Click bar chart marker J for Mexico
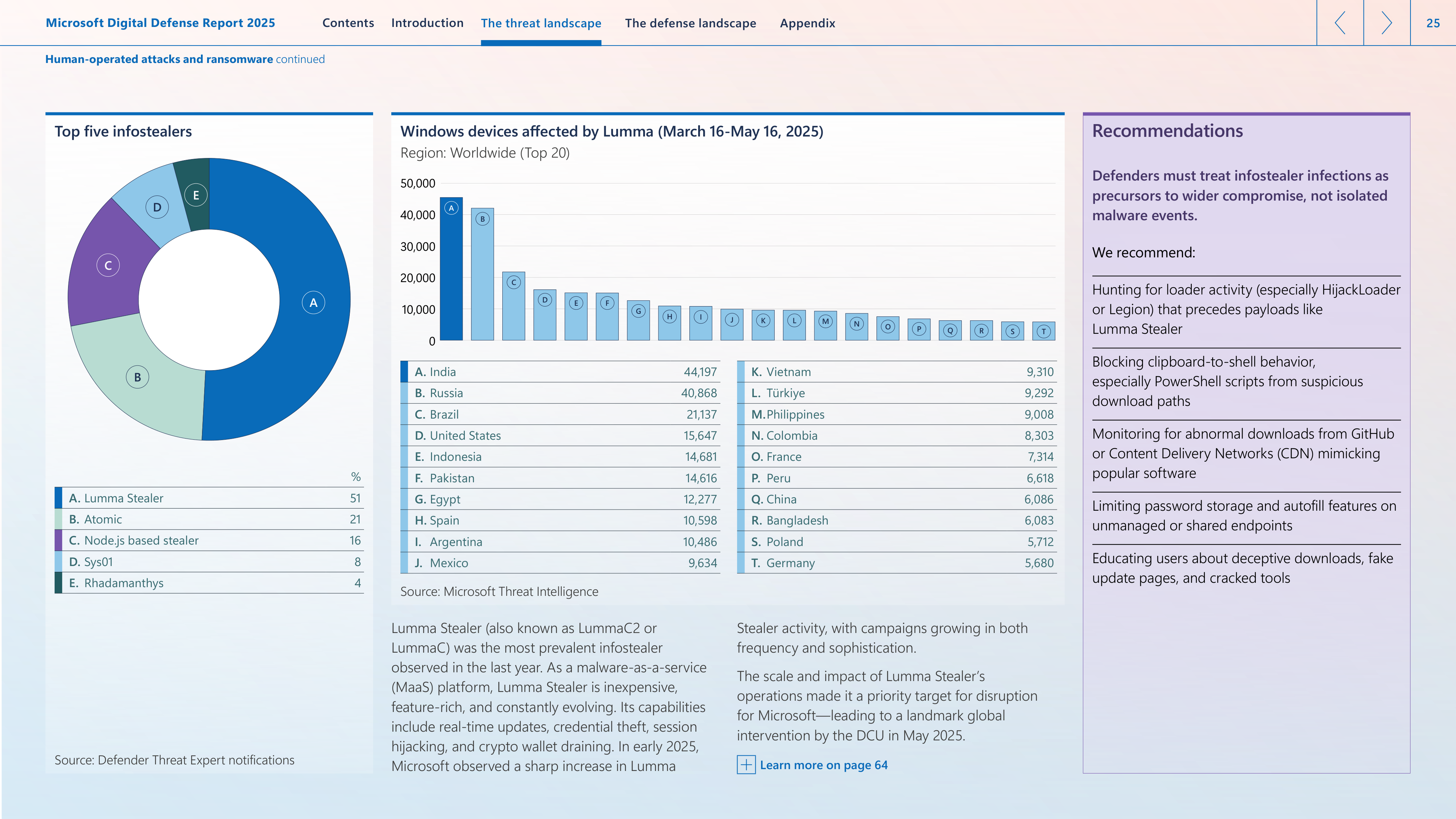Image resolution: width=1456 pixels, height=819 pixels. coord(732,320)
